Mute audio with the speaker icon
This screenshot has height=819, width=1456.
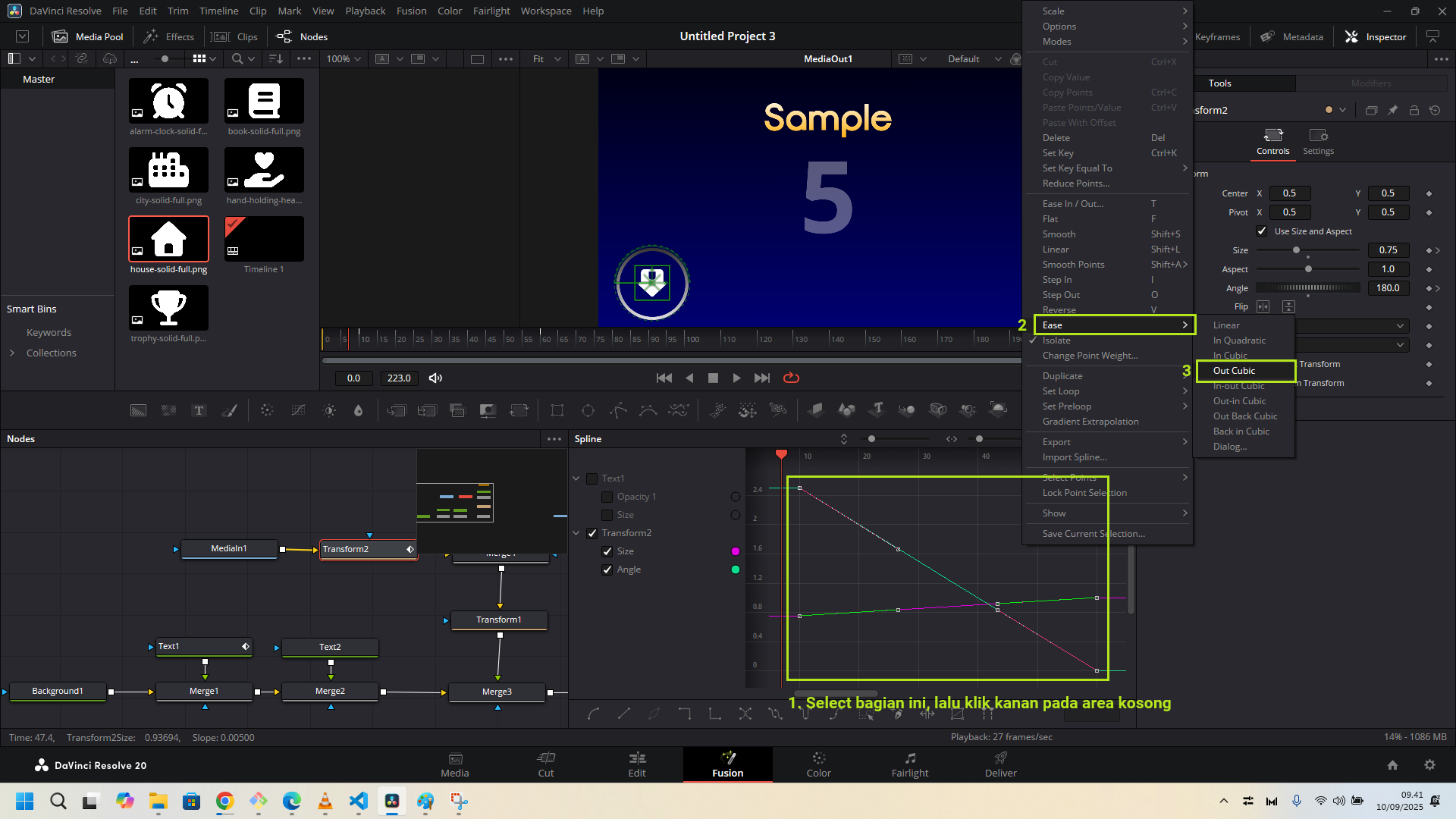(435, 378)
